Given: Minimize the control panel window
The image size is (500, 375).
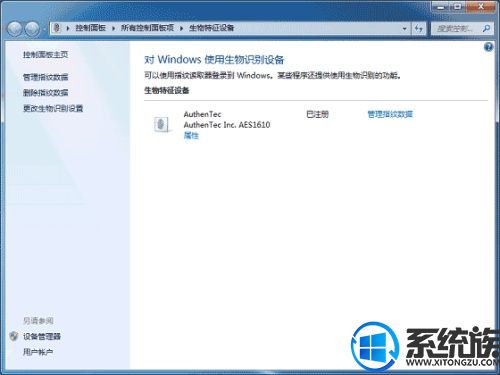Looking at the screenshot, I should [441, 7].
